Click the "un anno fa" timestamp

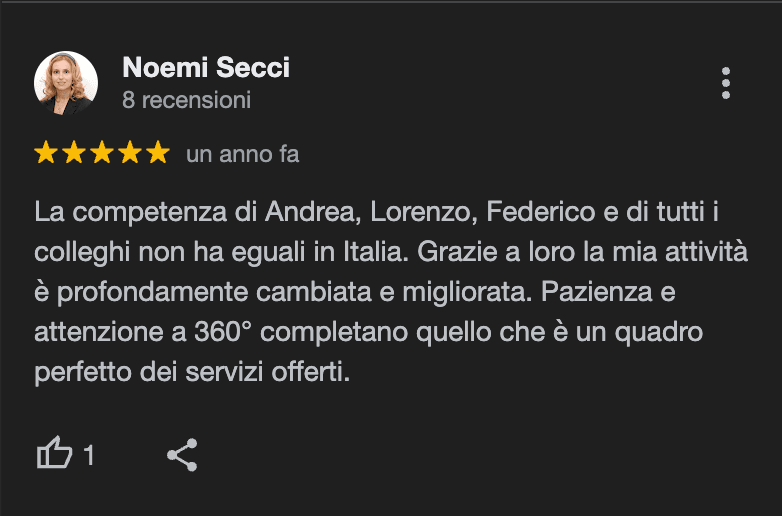[x=242, y=155]
